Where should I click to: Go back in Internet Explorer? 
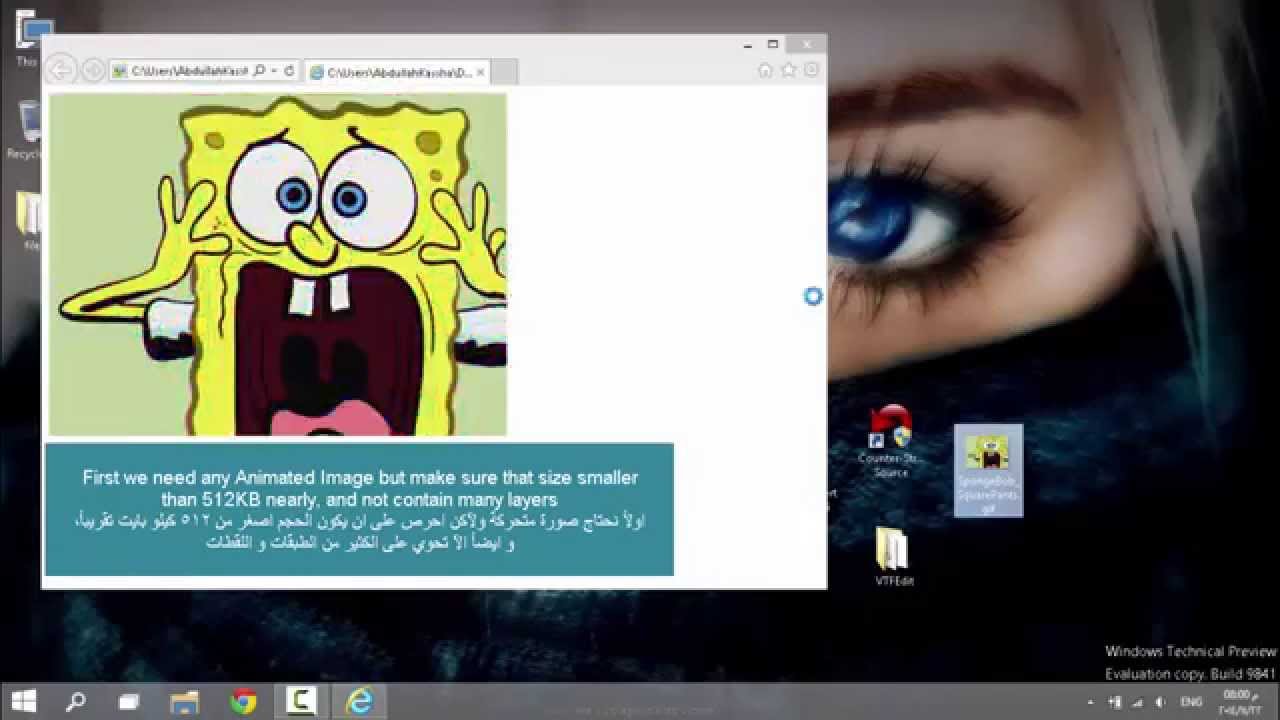click(x=60, y=70)
